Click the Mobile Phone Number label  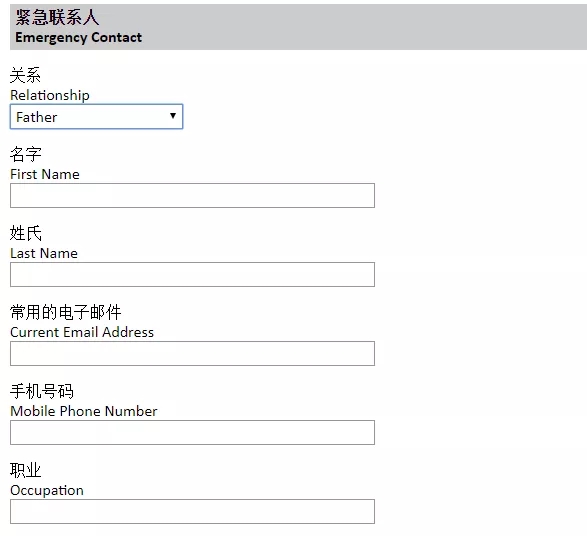[x=83, y=411]
